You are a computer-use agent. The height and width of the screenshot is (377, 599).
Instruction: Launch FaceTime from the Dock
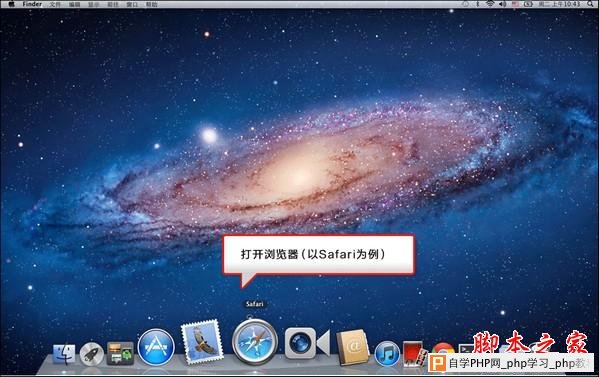[307, 343]
